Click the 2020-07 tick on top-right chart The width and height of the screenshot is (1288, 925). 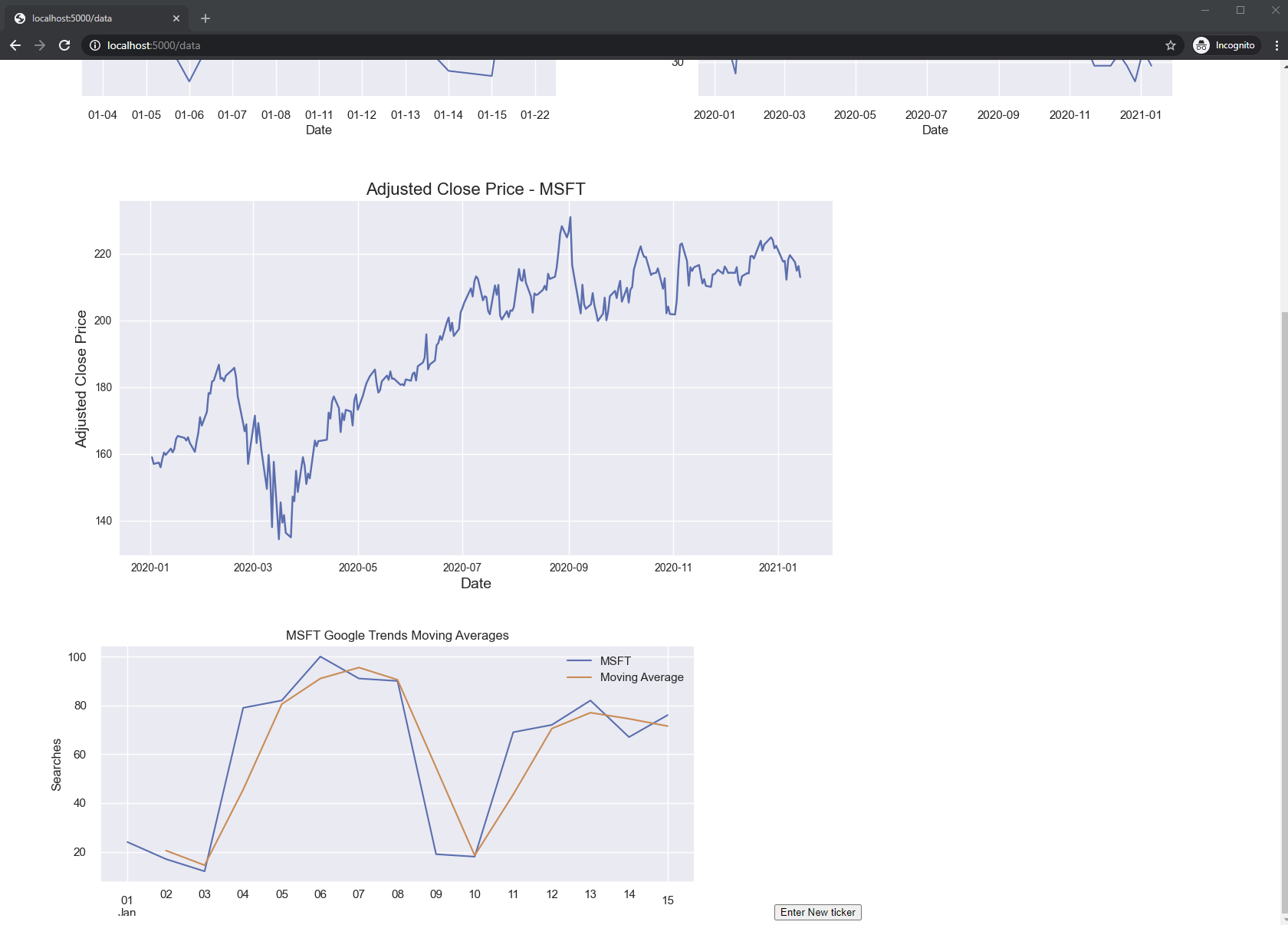(926, 115)
